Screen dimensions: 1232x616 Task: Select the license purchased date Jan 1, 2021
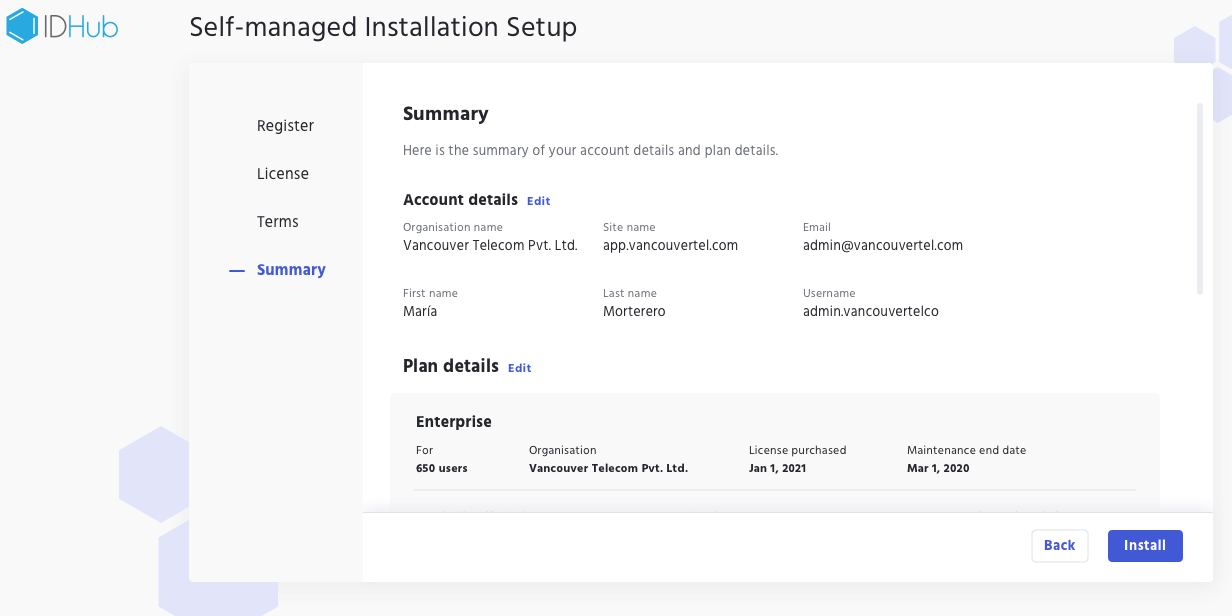[x=777, y=468]
